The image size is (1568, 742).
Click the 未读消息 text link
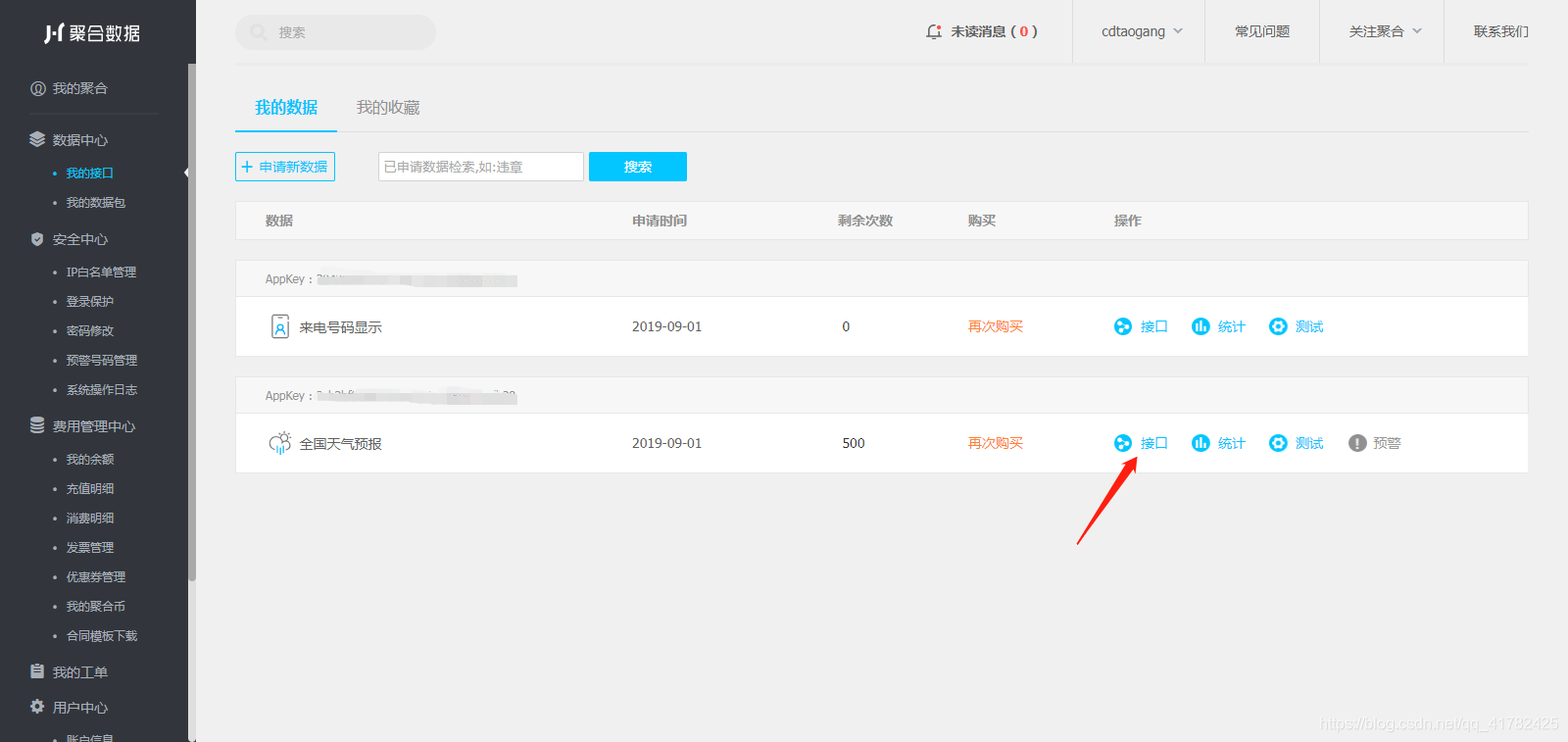tap(994, 31)
